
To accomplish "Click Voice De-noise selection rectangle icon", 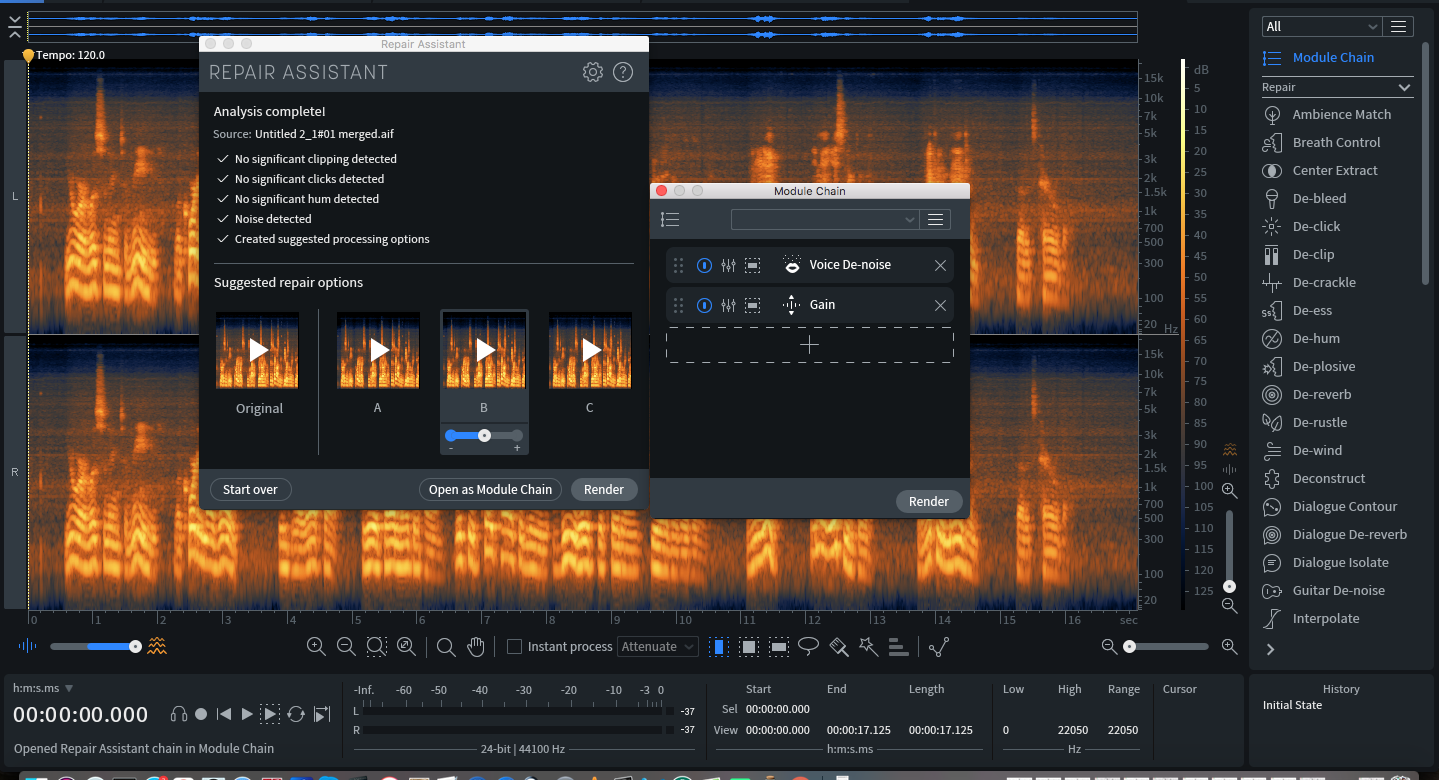I will (753, 265).
